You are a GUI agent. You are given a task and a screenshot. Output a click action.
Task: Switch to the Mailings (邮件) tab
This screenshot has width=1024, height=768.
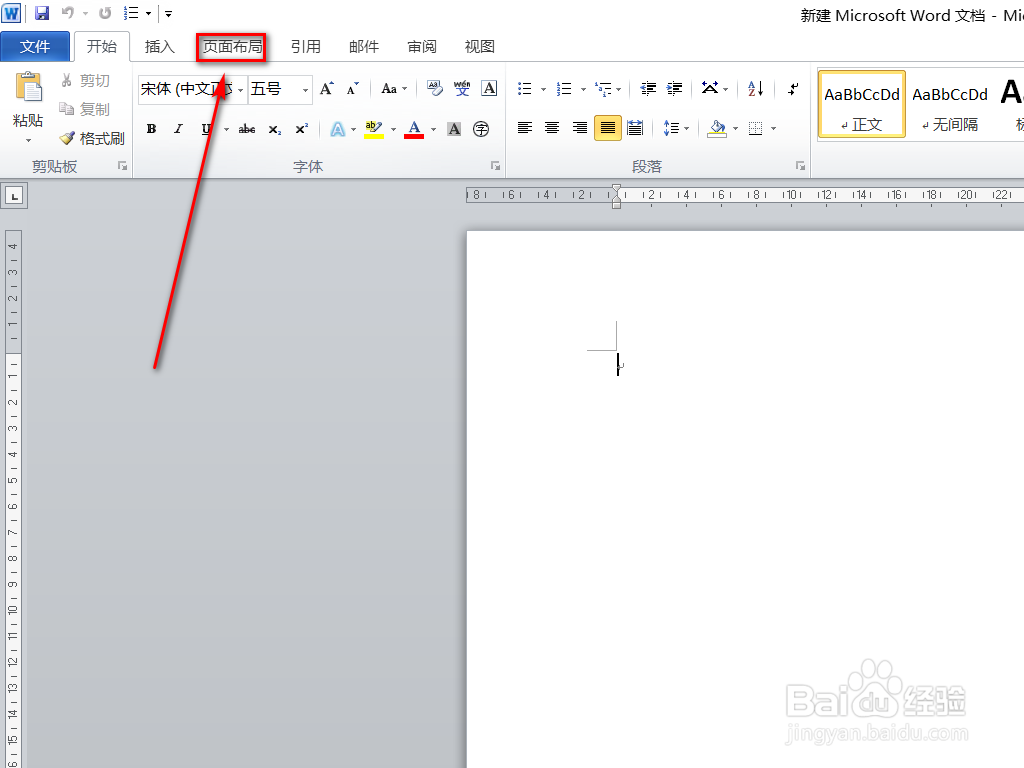point(364,46)
